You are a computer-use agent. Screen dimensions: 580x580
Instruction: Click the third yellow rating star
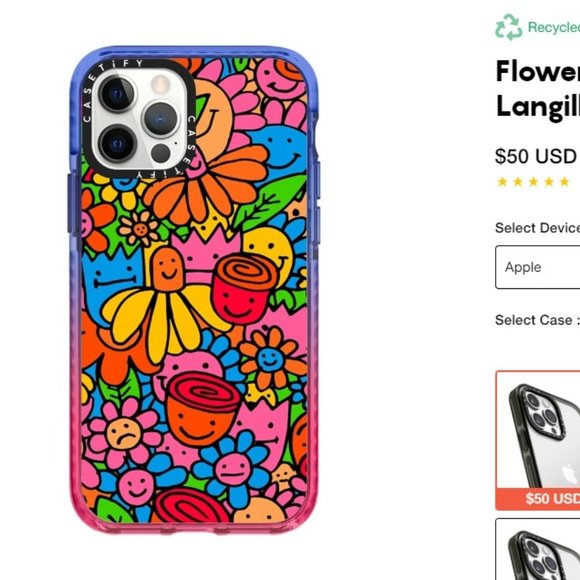[x=533, y=182]
